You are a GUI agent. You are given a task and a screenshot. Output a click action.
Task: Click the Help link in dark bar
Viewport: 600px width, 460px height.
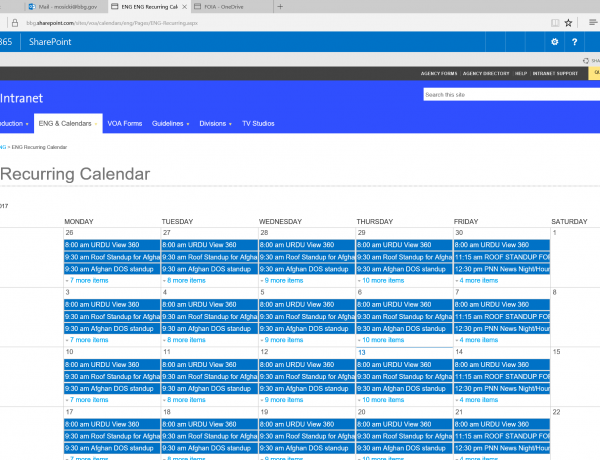(521, 73)
